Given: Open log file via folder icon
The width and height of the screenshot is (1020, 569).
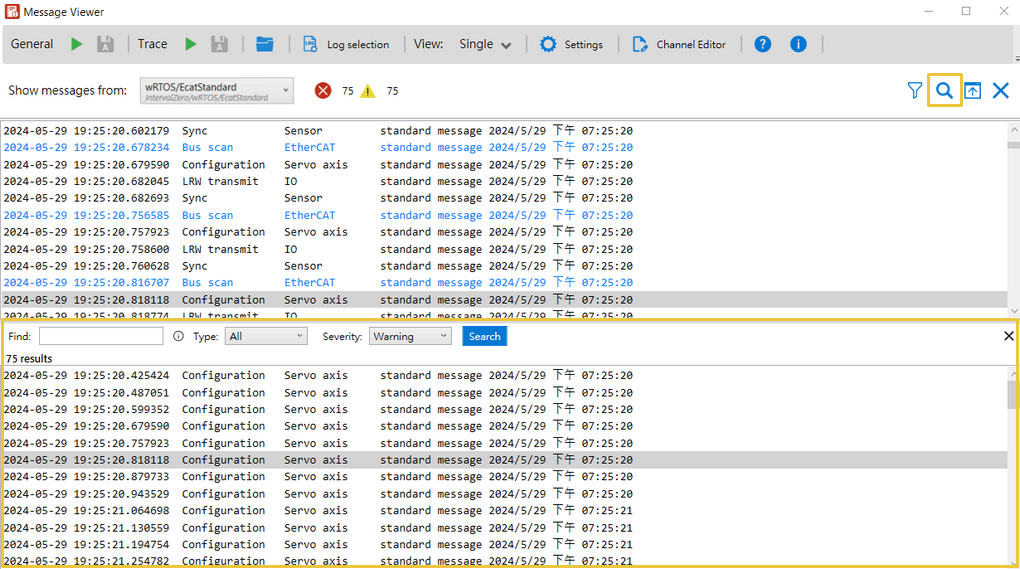Looking at the screenshot, I should [x=264, y=44].
